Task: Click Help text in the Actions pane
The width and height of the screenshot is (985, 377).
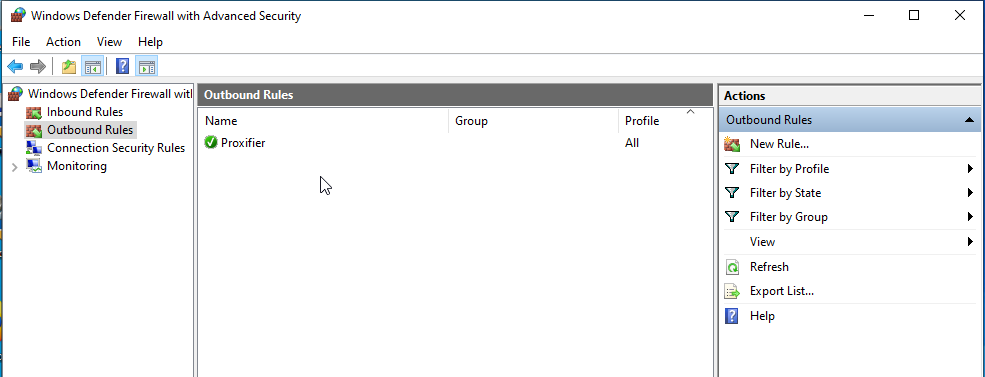Action: 762,316
